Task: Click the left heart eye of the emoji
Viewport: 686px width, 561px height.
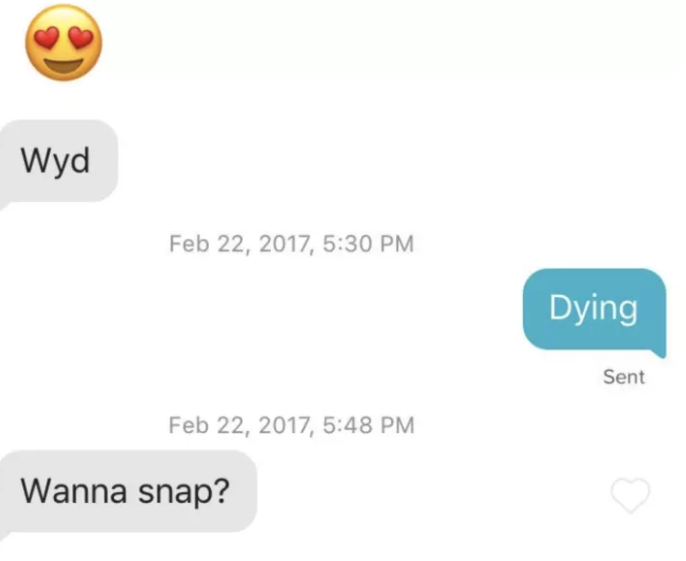Action: click(x=46, y=38)
